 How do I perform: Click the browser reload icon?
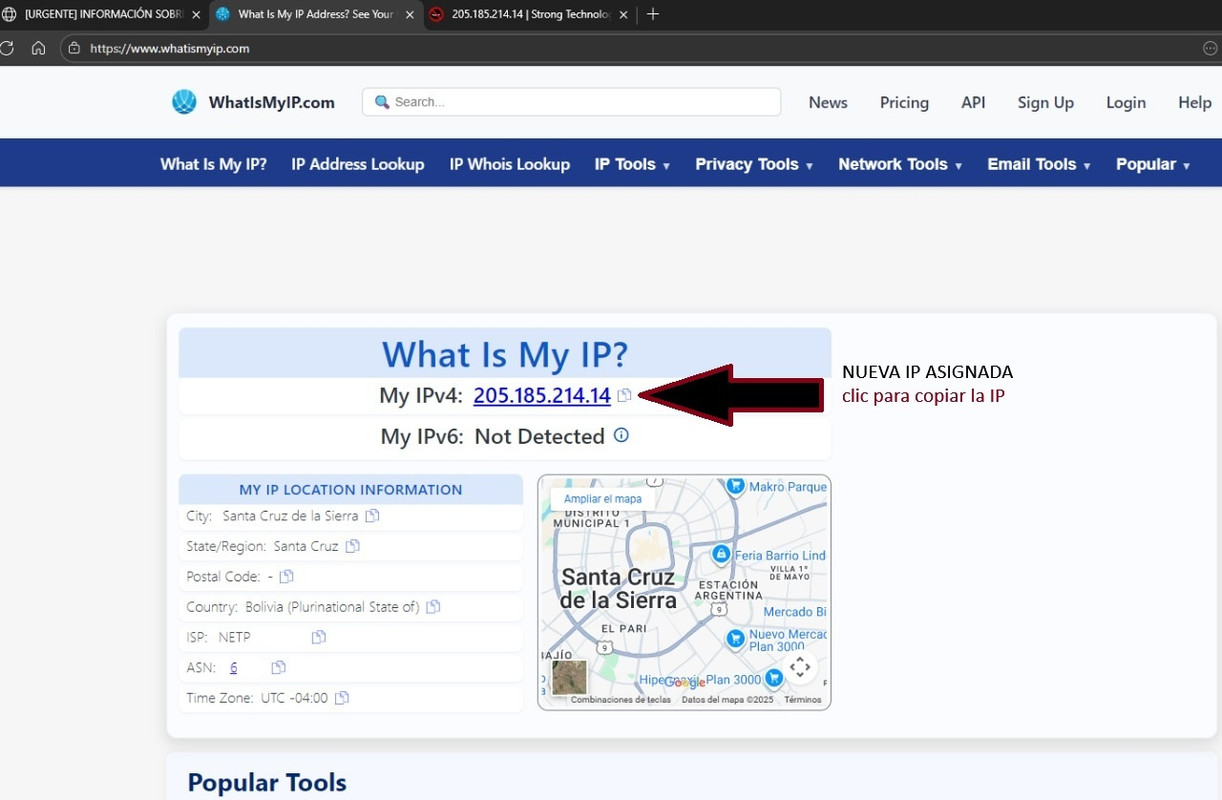point(6,48)
